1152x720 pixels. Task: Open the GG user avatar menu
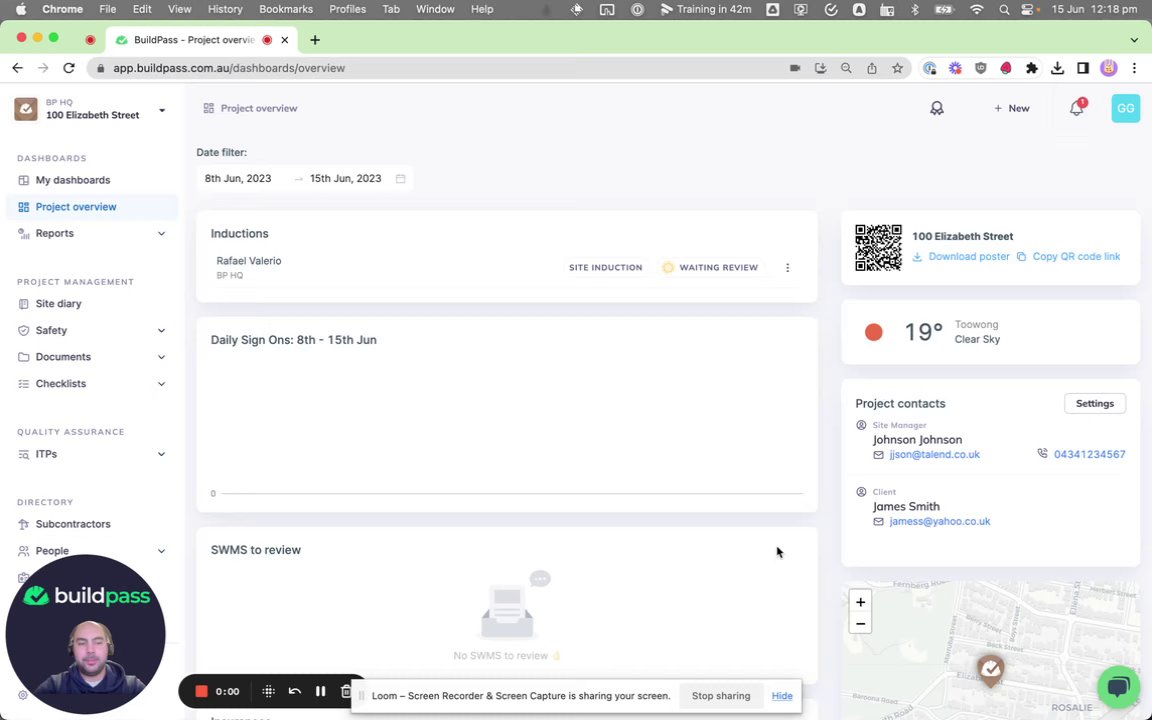1126,108
